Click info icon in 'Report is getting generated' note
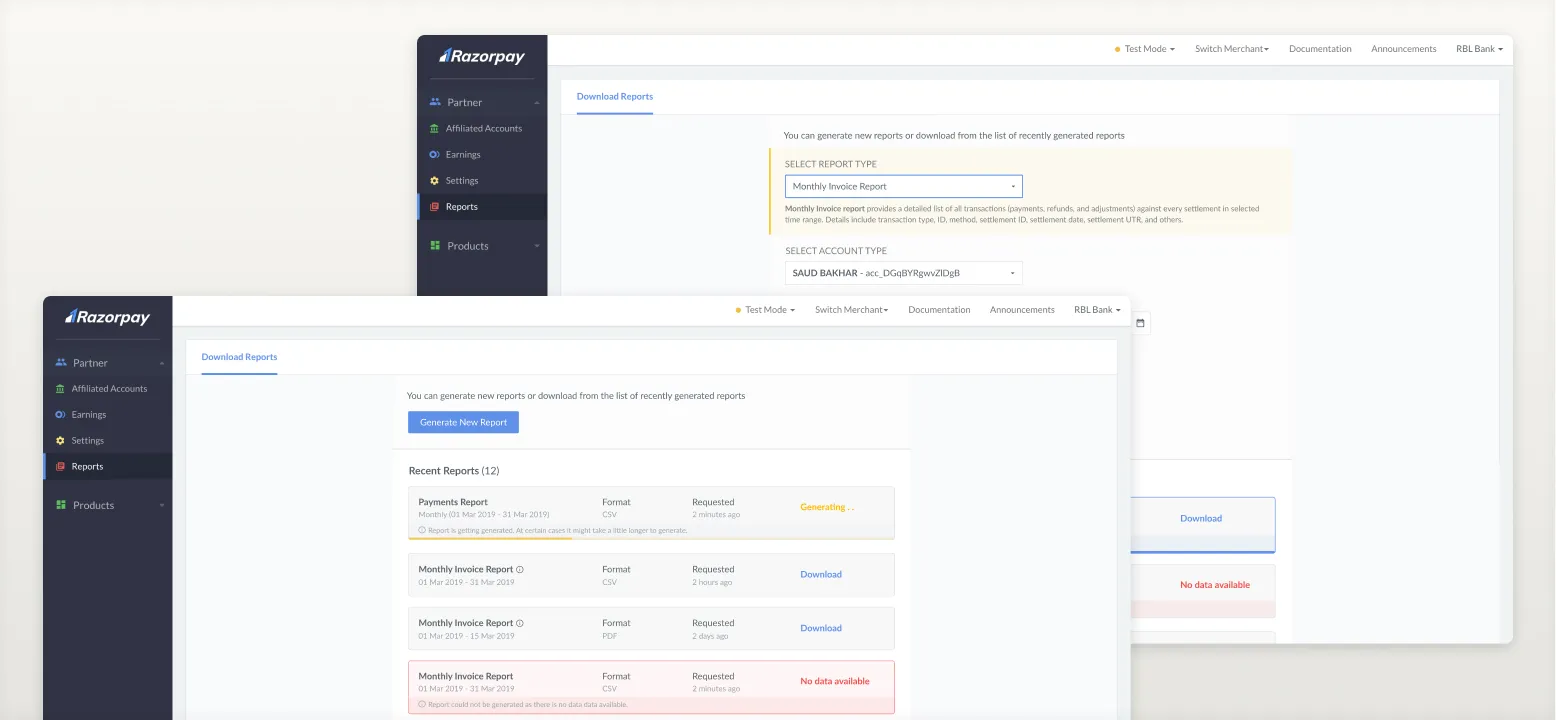 pyautogui.click(x=422, y=530)
